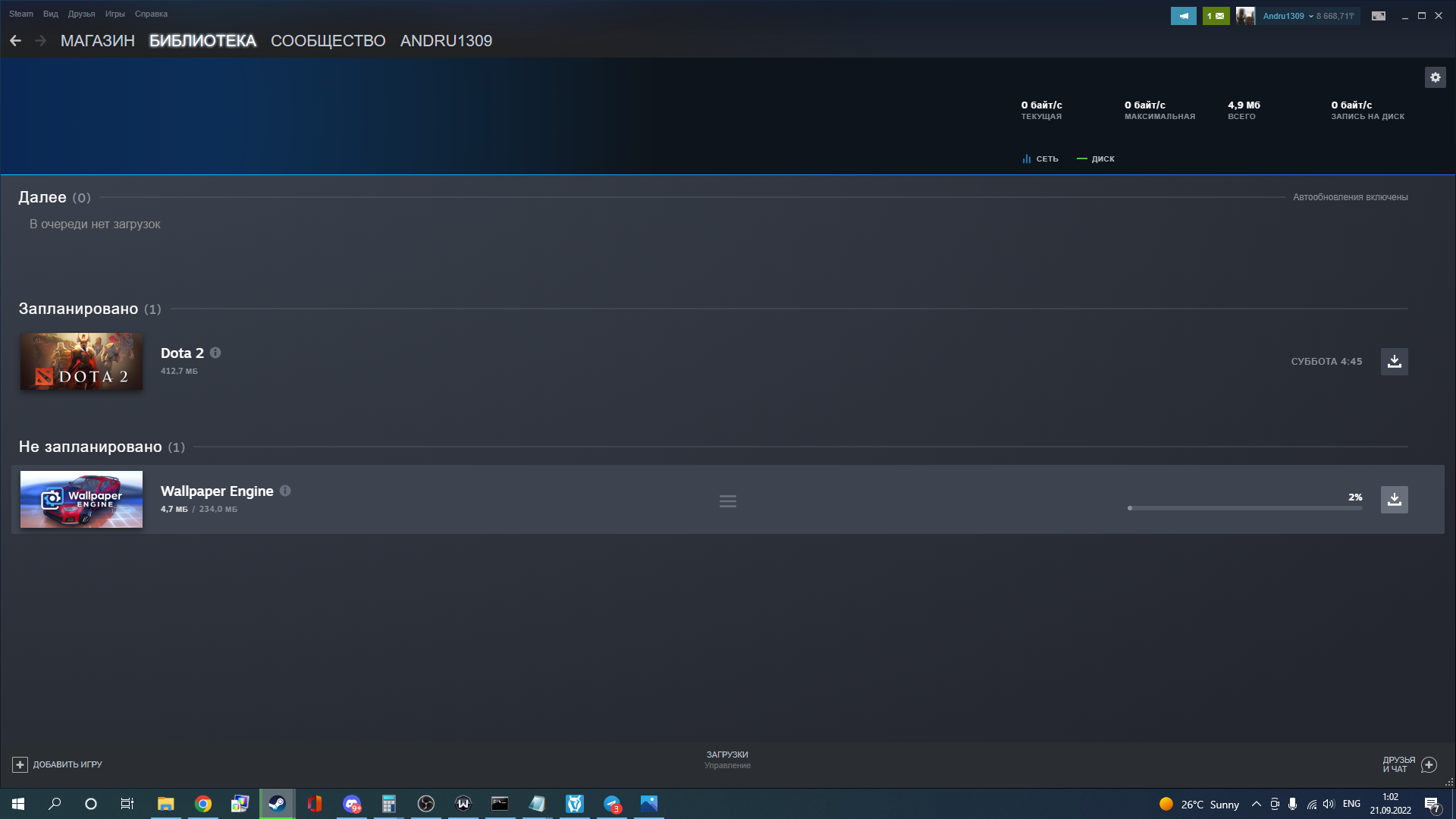Click the wallet balance 8 668,71
The height and width of the screenshot is (819, 1456).
pos(1335,16)
